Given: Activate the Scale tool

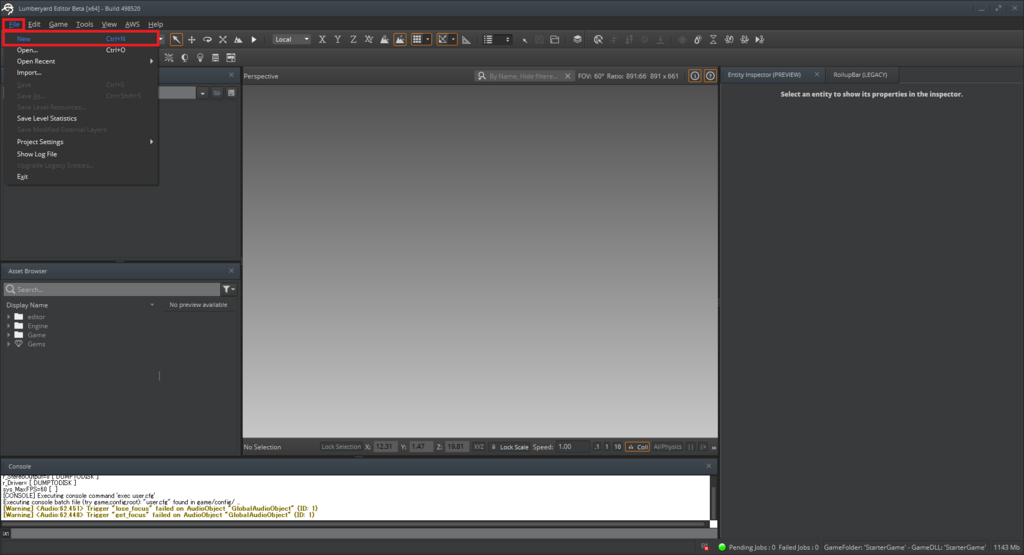Looking at the screenshot, I should click(223, 40).
